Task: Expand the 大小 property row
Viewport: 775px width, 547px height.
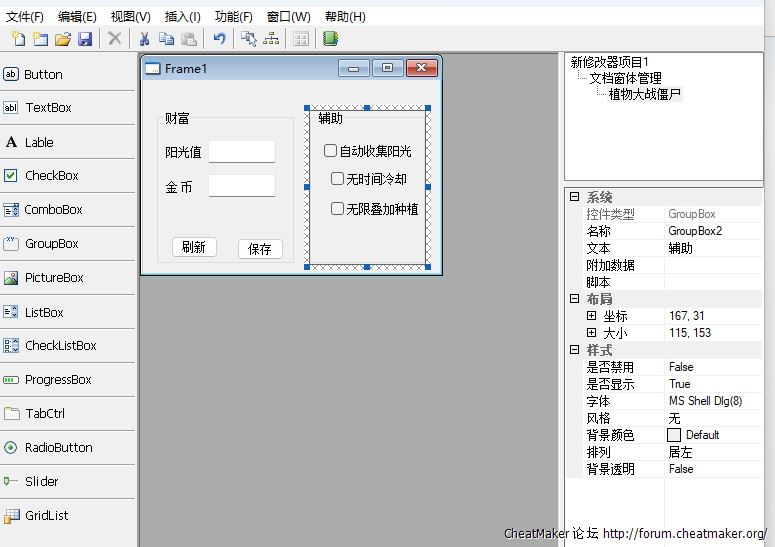Action: 592,333
